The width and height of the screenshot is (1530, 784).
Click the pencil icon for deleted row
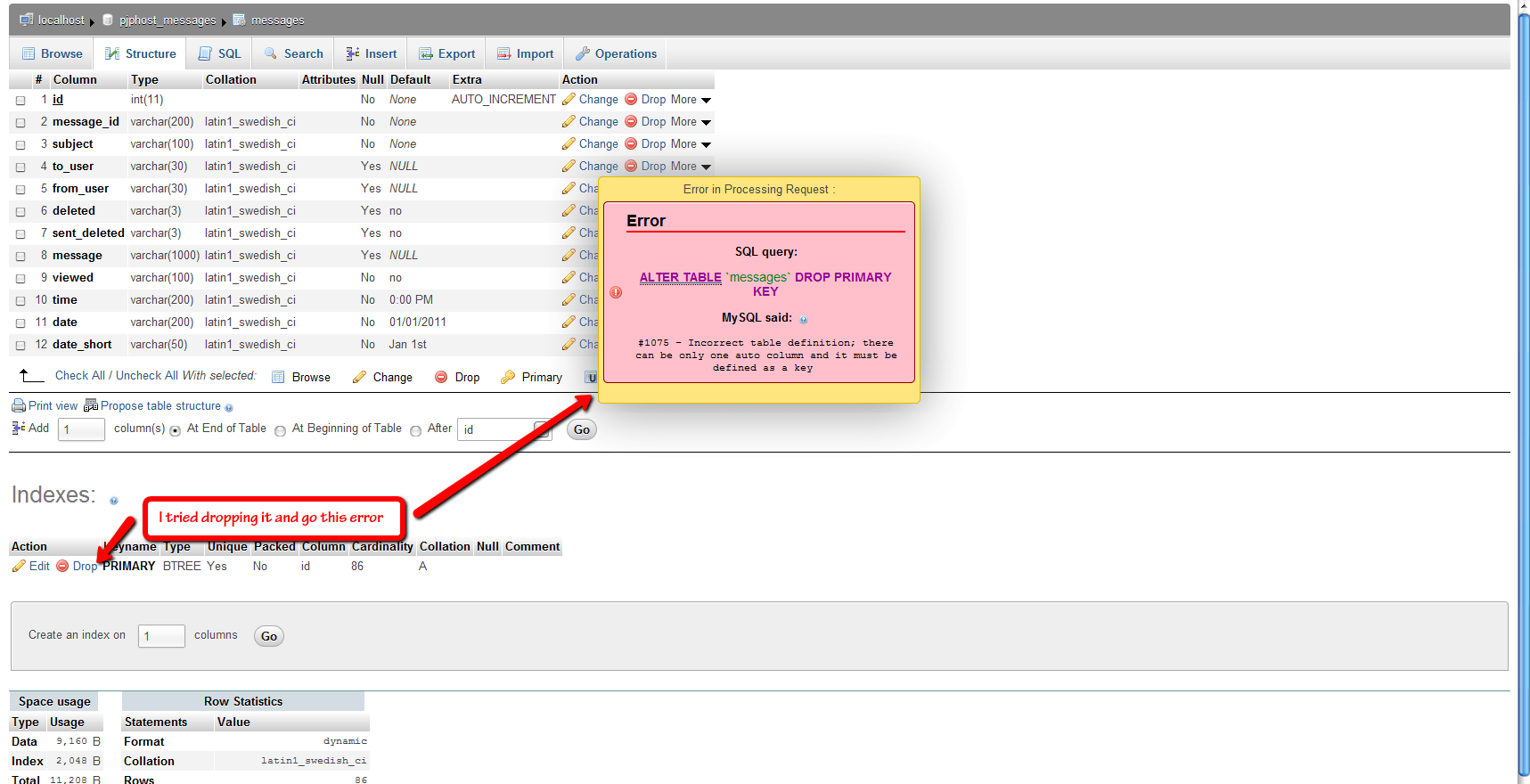(569, 210)
